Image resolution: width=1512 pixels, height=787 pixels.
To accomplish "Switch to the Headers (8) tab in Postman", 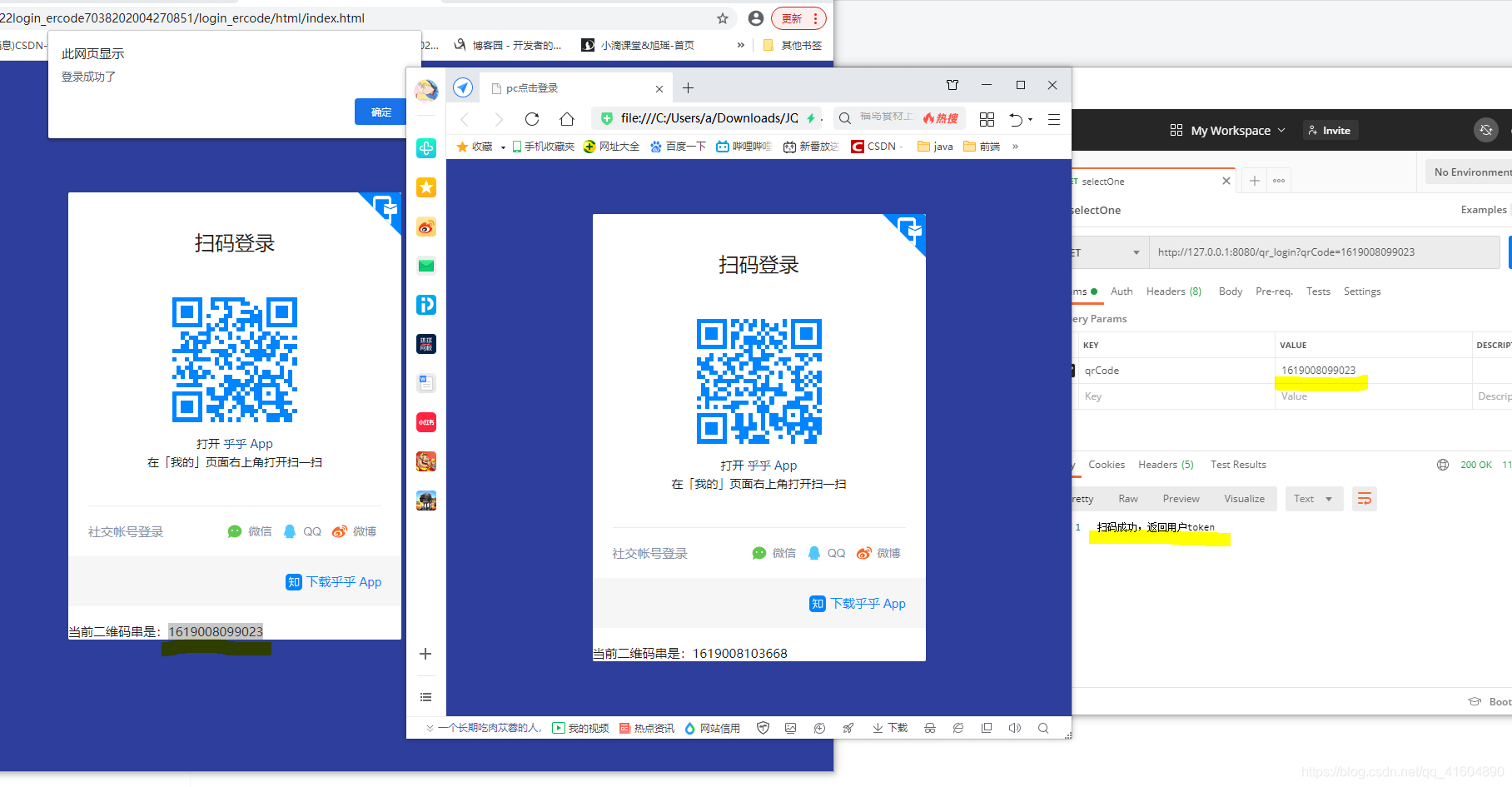I will coord(1174,291).
